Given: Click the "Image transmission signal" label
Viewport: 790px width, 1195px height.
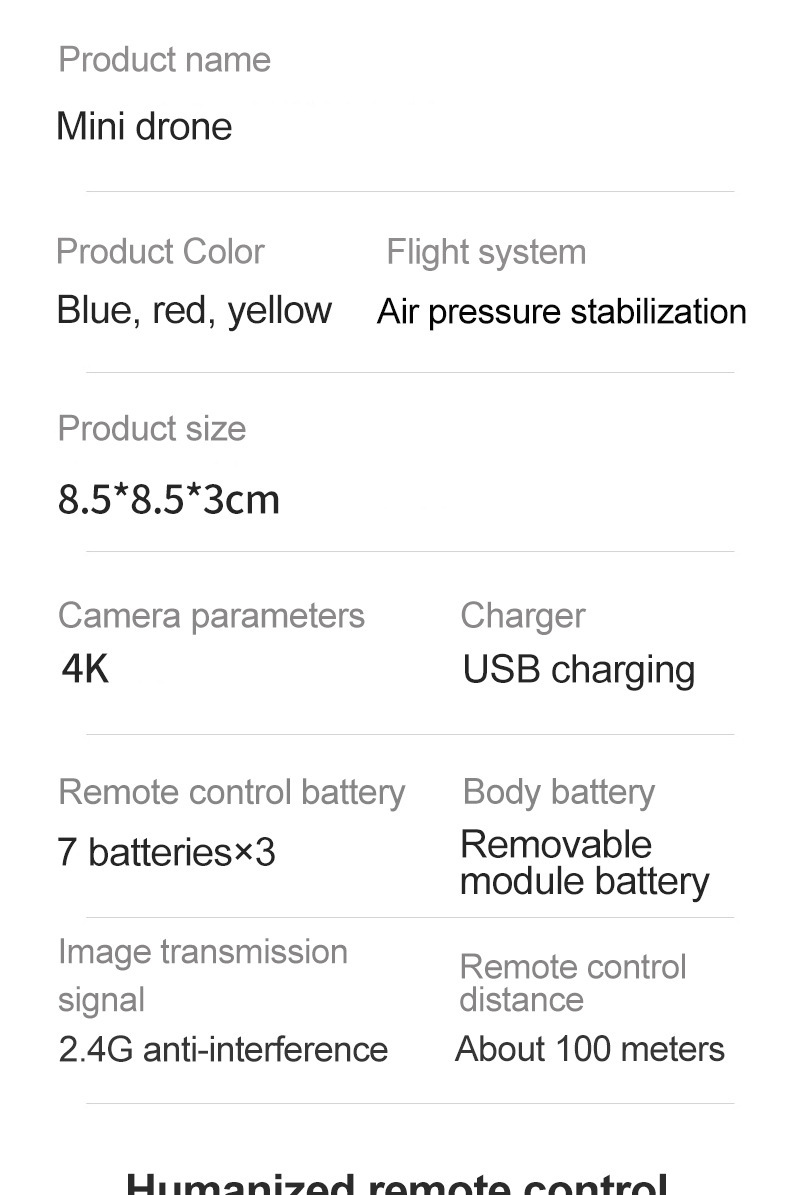Looking at the screenshot, I should pyautogui.click(x=202, y=975).
